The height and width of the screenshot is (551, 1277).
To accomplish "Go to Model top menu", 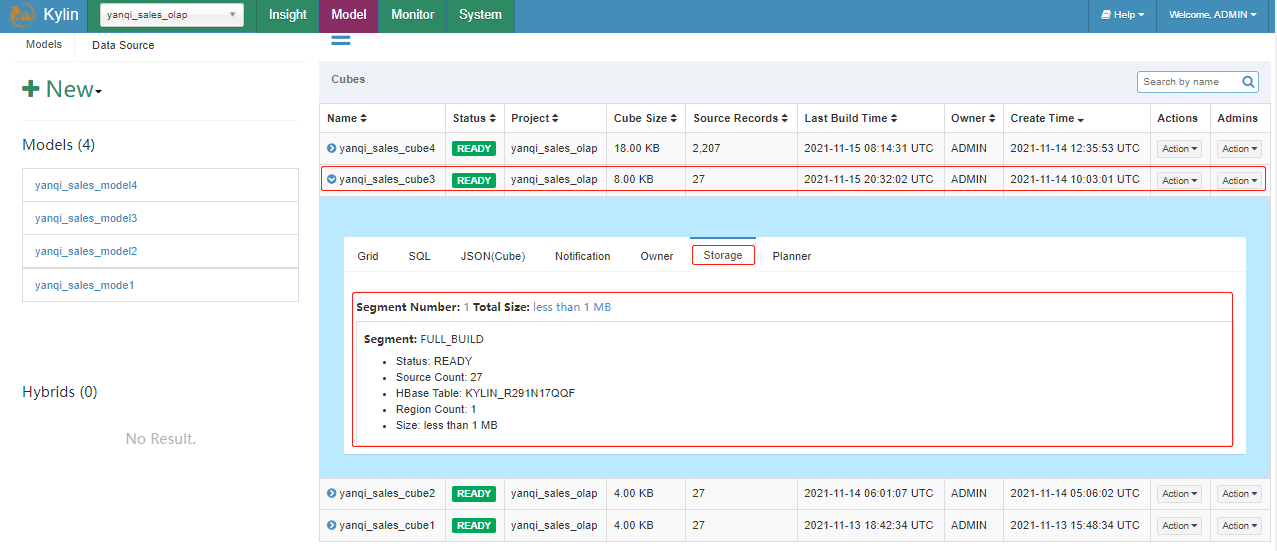I will (x=348, y=15).
